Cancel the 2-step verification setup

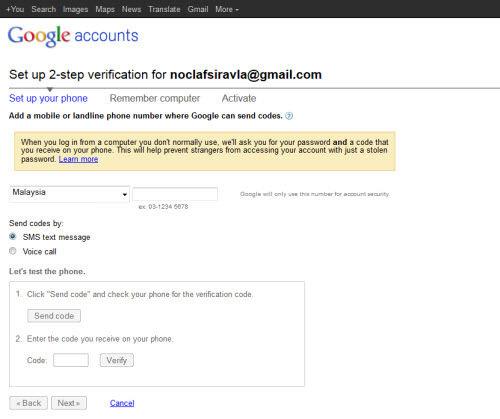[x=122, y=403]
